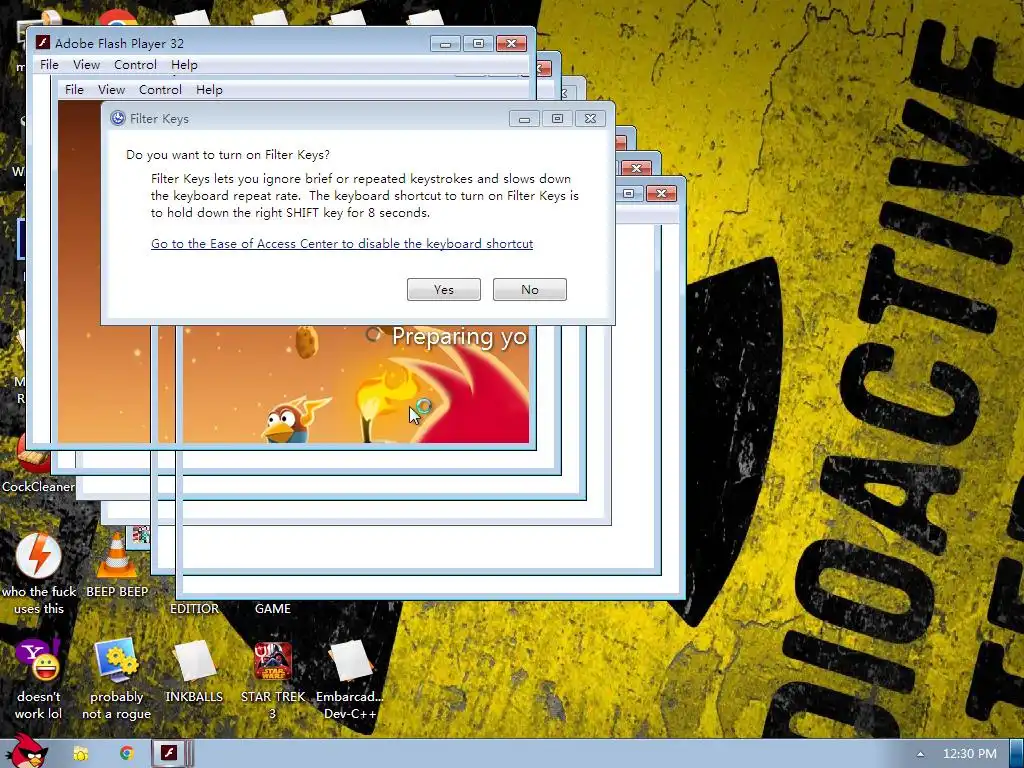The image size is (1024, 768).
Task: Open Control menu in second Flash window
Action: tap(160, 89)
